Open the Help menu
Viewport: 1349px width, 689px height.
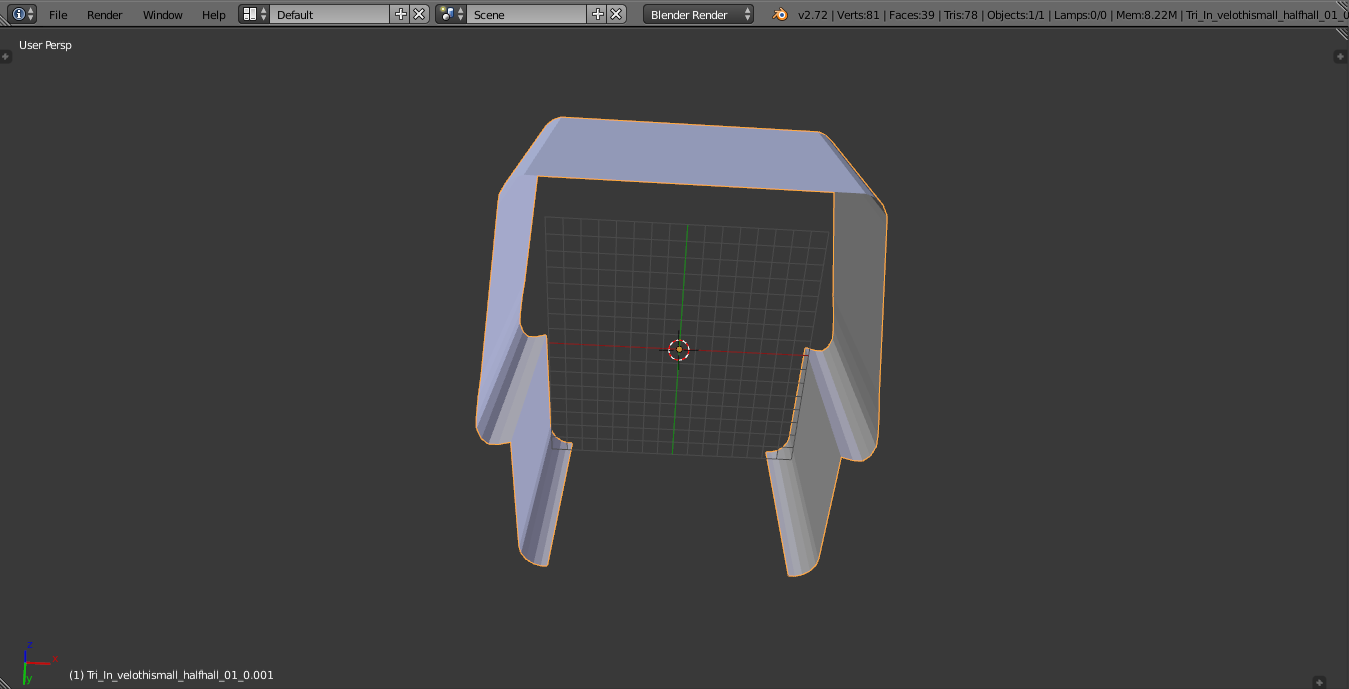coord(214,15)
